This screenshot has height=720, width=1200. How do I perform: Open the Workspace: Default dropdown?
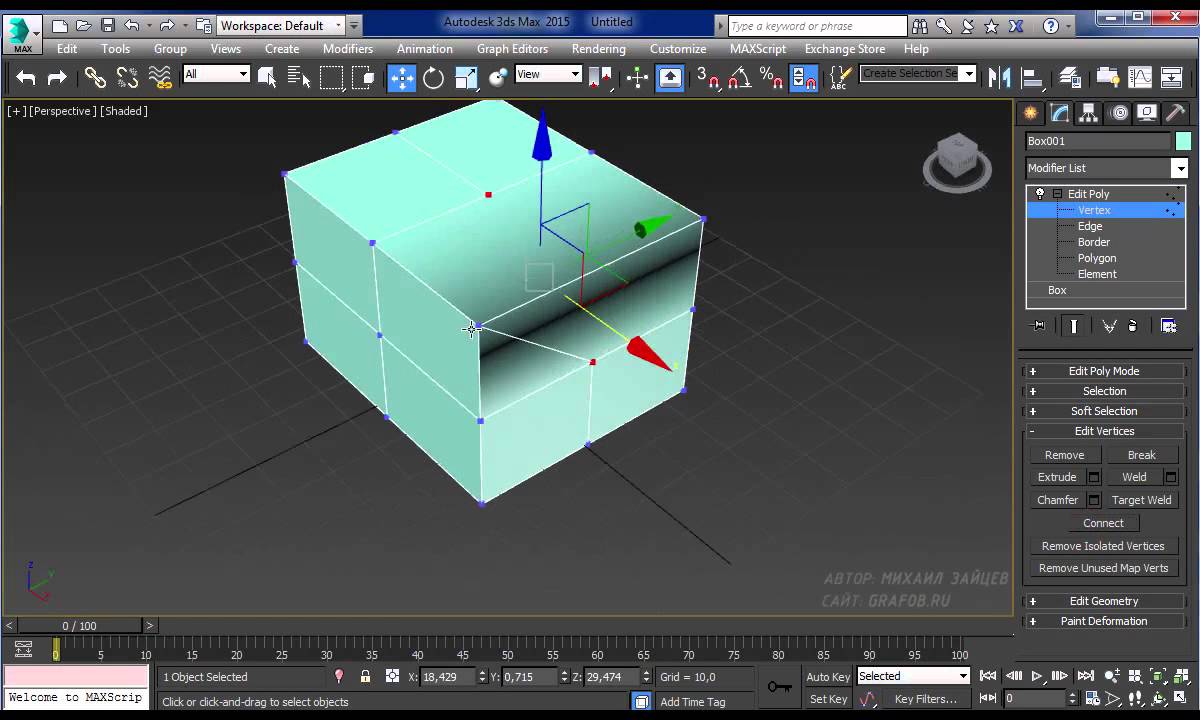281,25
